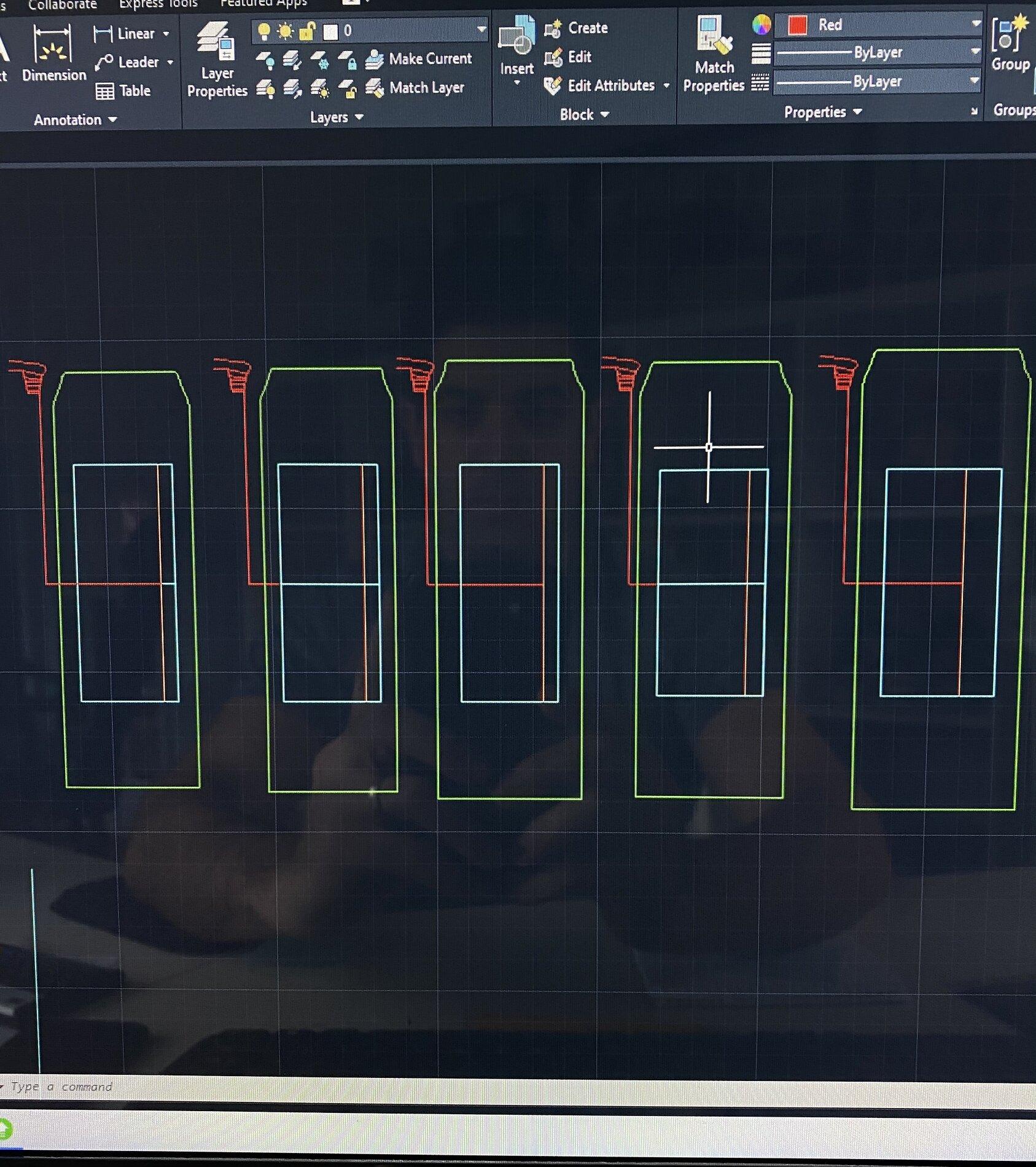
Task: Click Turn All Layers On icon
Action: pyautogui.click(x=265, y=89)
